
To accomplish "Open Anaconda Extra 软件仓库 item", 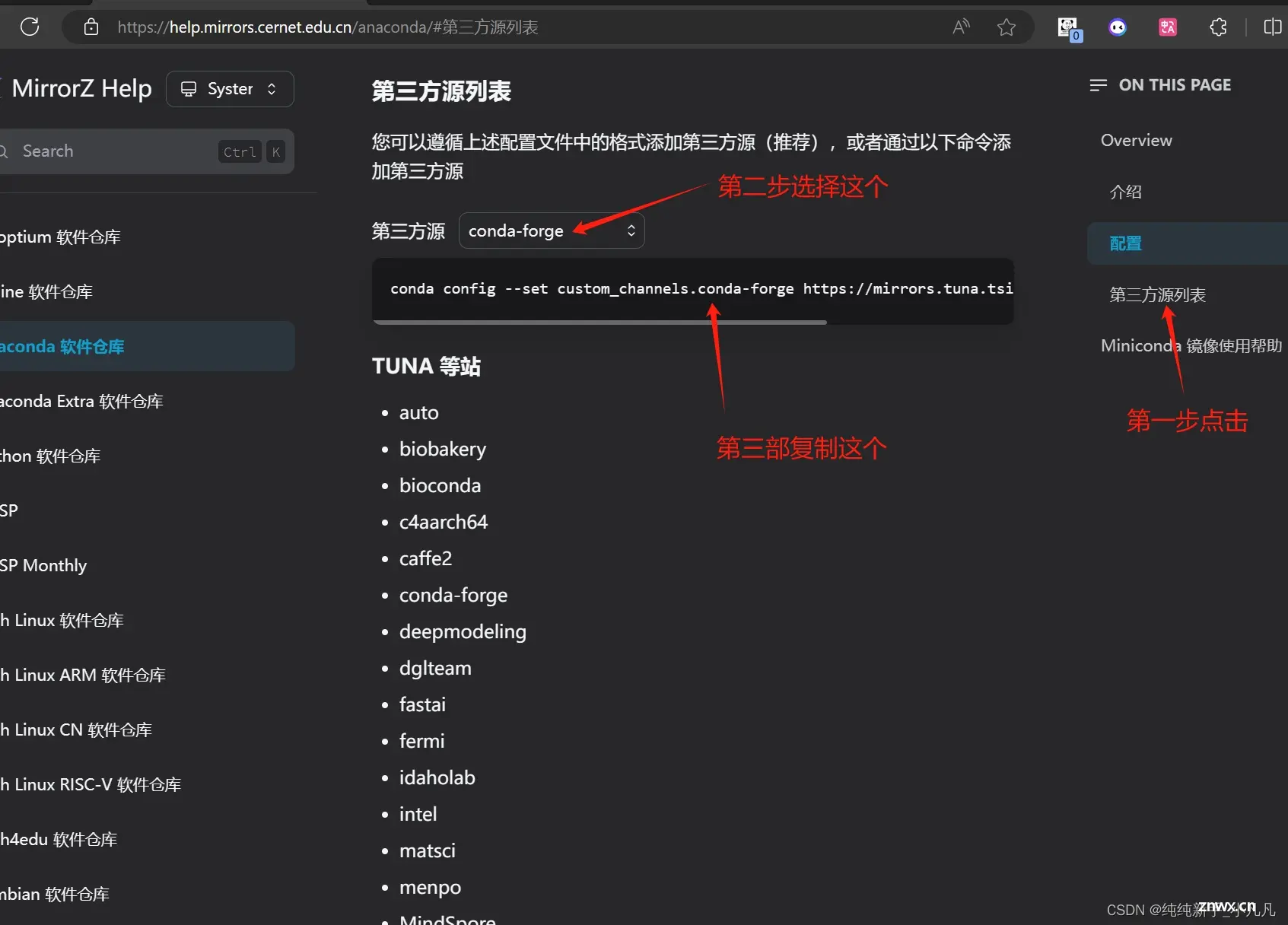I will click(81, 402).
